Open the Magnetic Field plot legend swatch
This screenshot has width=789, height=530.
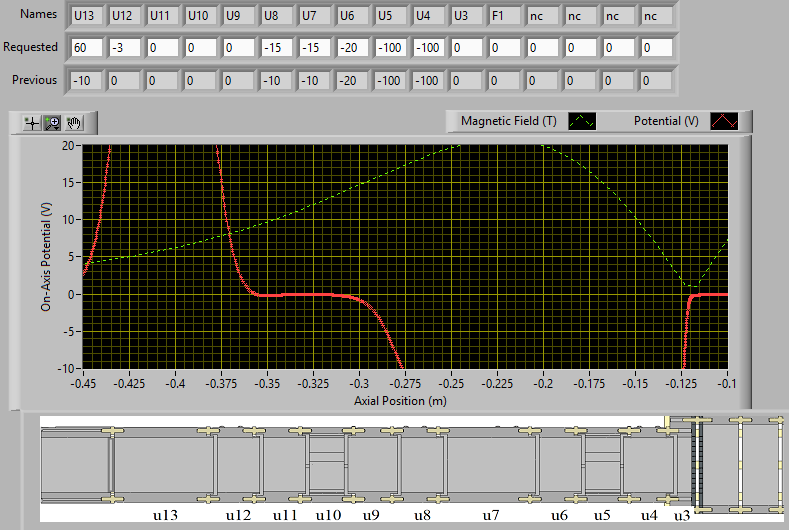[x=582, y=121]
